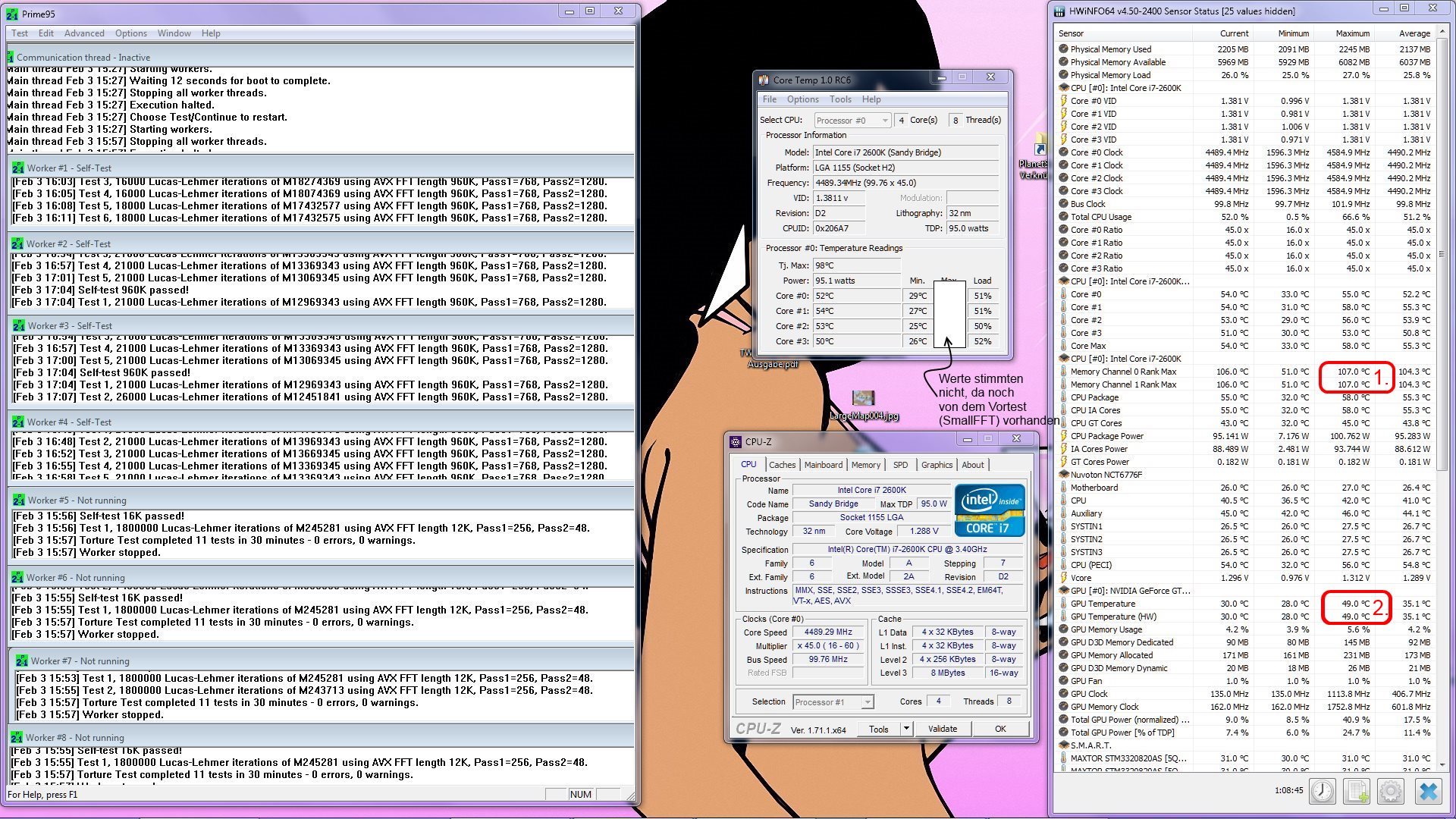Click the CPU-Z OK button

point(1000,729)
